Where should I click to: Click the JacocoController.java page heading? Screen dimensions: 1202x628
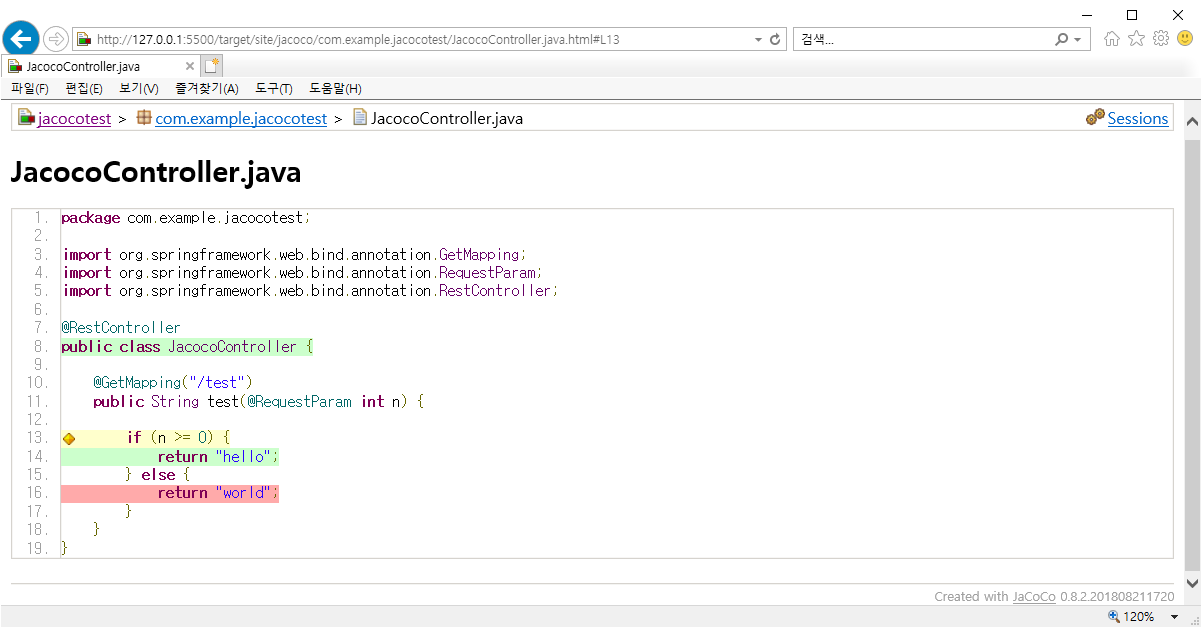pyautogui.click(x=155, y=173)
